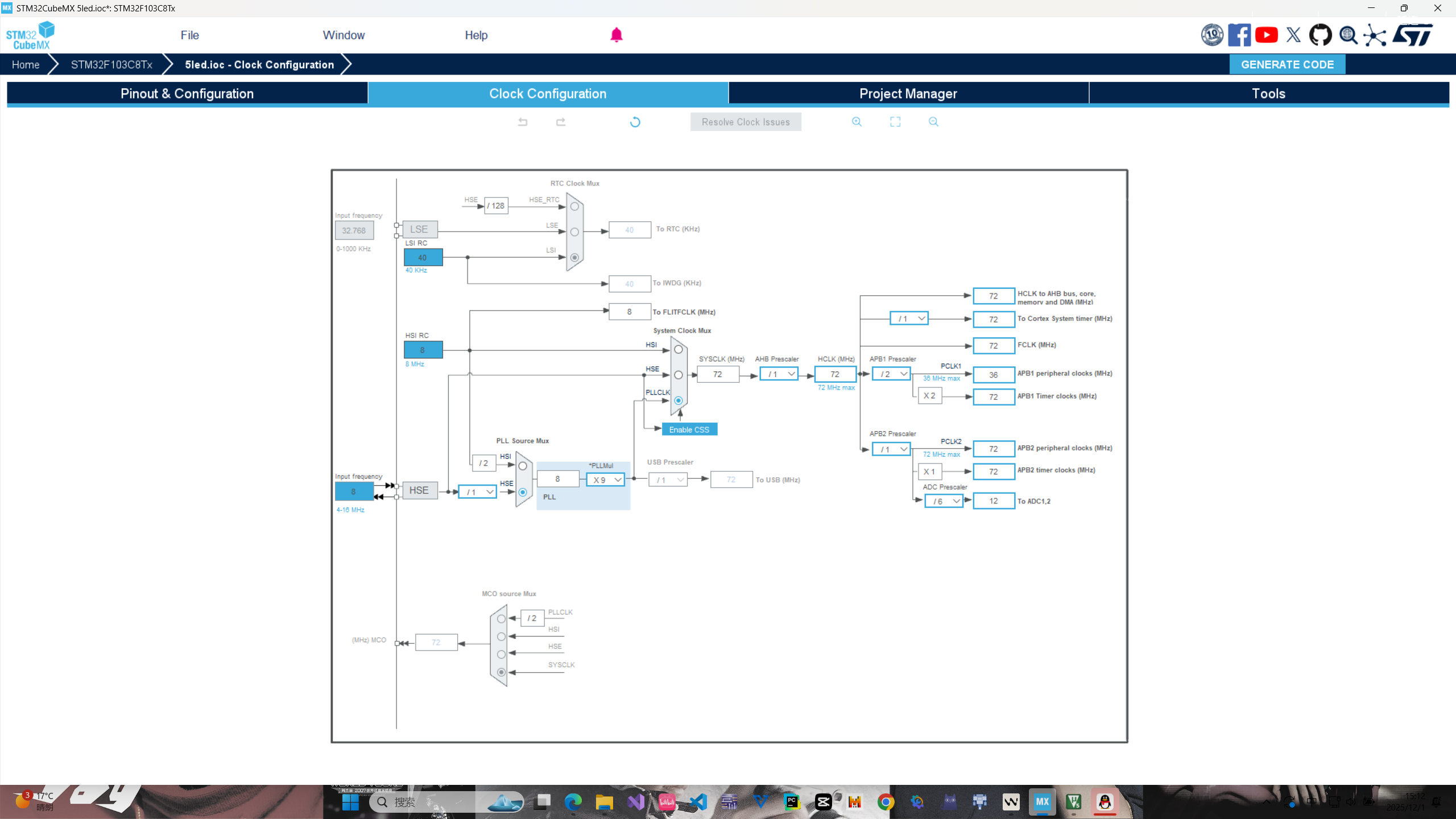Click the refresh clock tree icon
This screenshot has width=1456, height=819.
[x=635, y=122]
